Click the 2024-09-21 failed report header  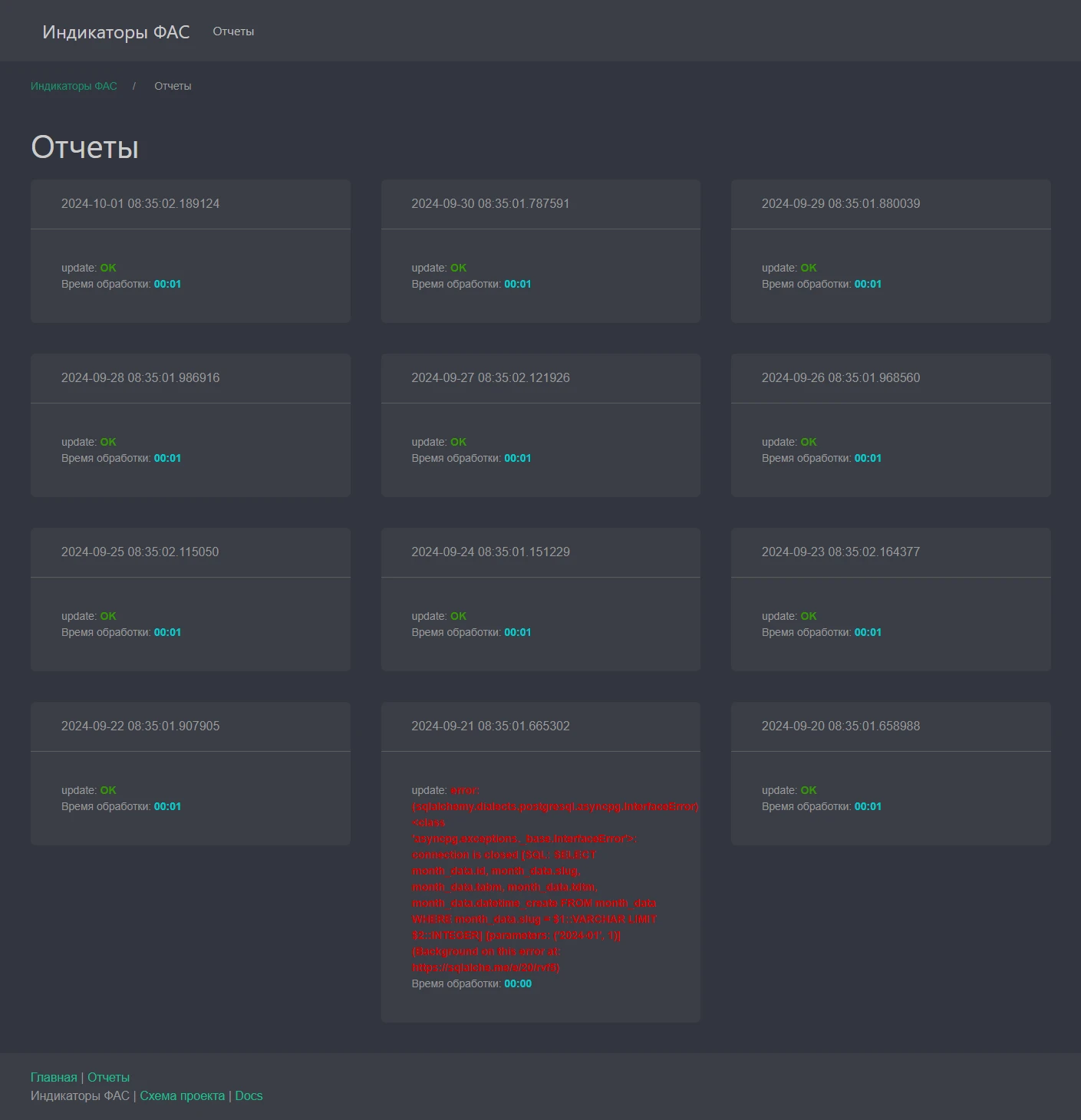click(x=490, y=726)
